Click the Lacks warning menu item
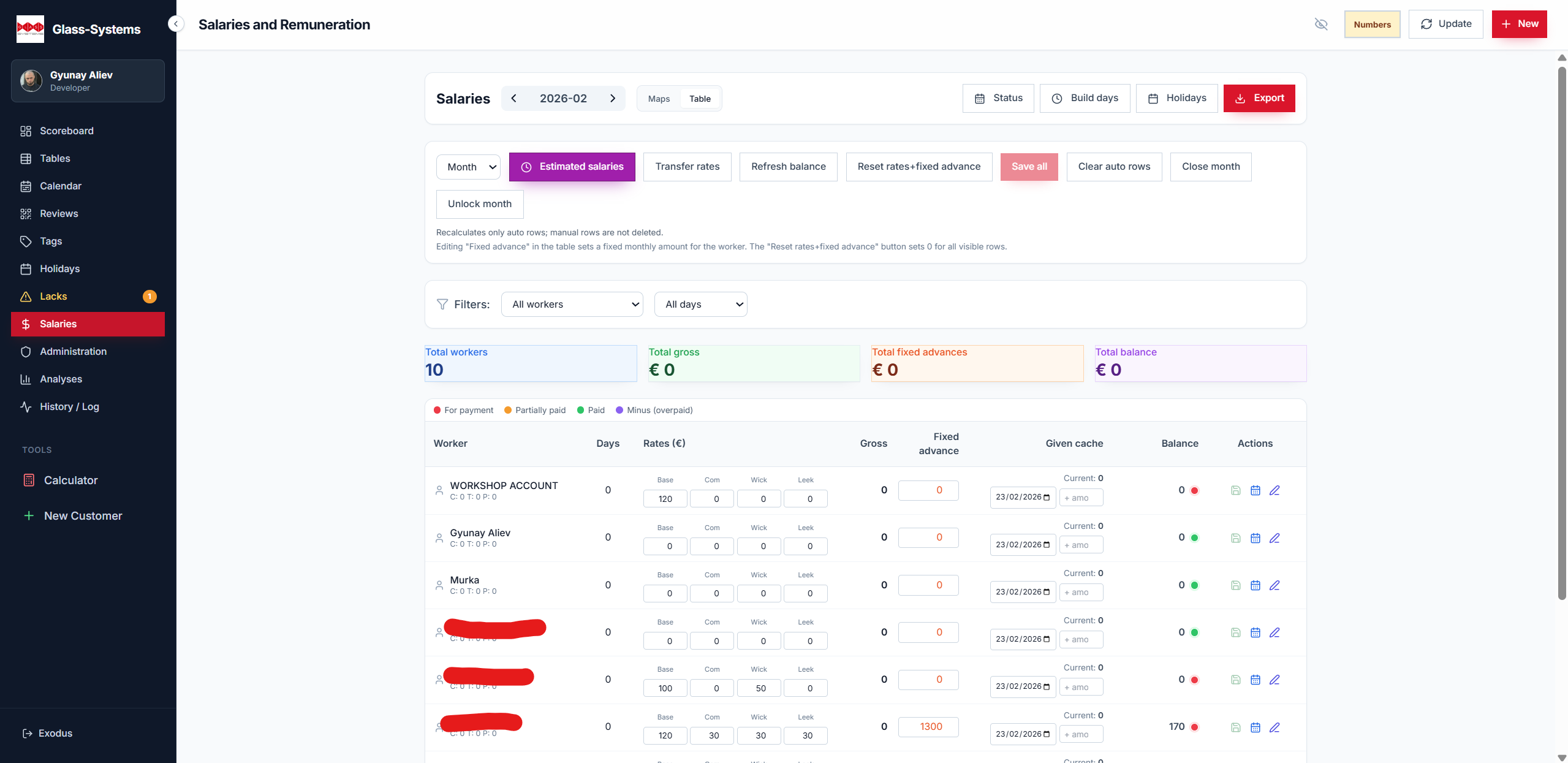Image resolution: width=1568 pixels, height=763 pixels. point(53,297)
